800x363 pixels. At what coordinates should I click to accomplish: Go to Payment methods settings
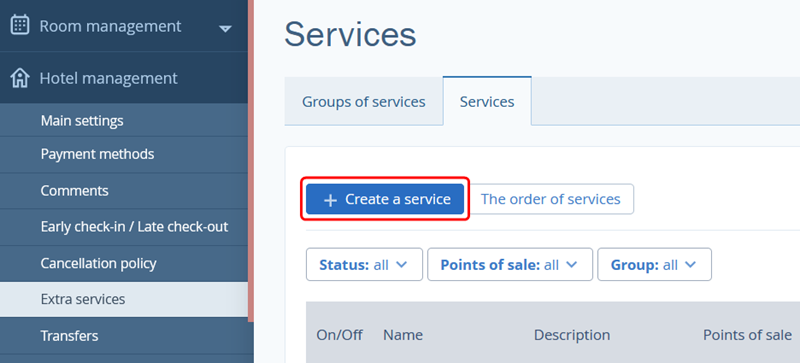[x=123, y=154]
